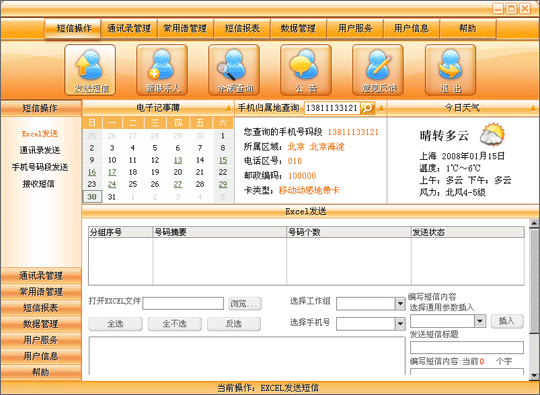Screen dimensions: 540x395
Task: Click the 分组序号 column header
Action: click(121, 232)
